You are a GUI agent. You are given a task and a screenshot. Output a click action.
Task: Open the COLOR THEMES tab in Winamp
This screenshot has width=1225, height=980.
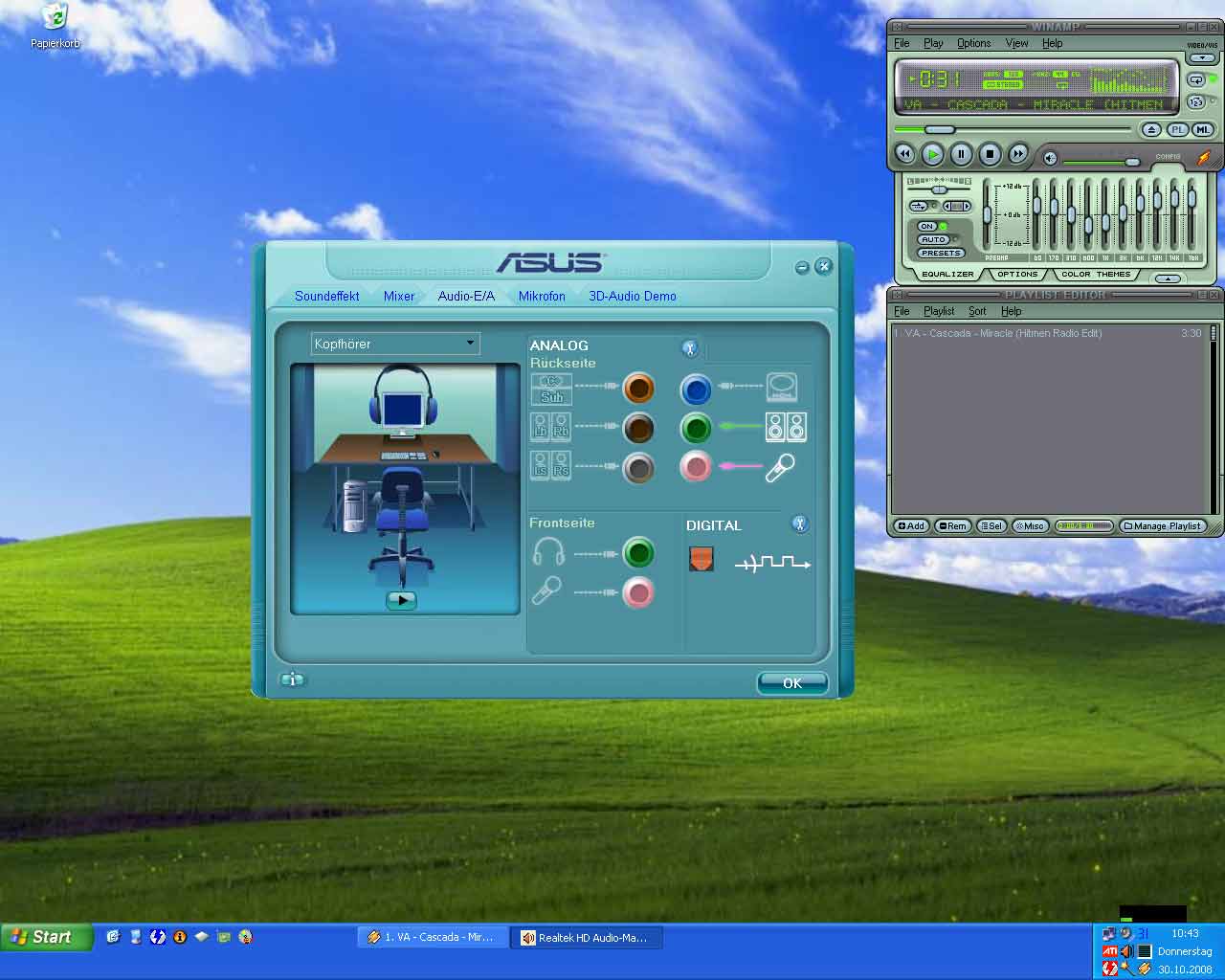point(1096,274)
